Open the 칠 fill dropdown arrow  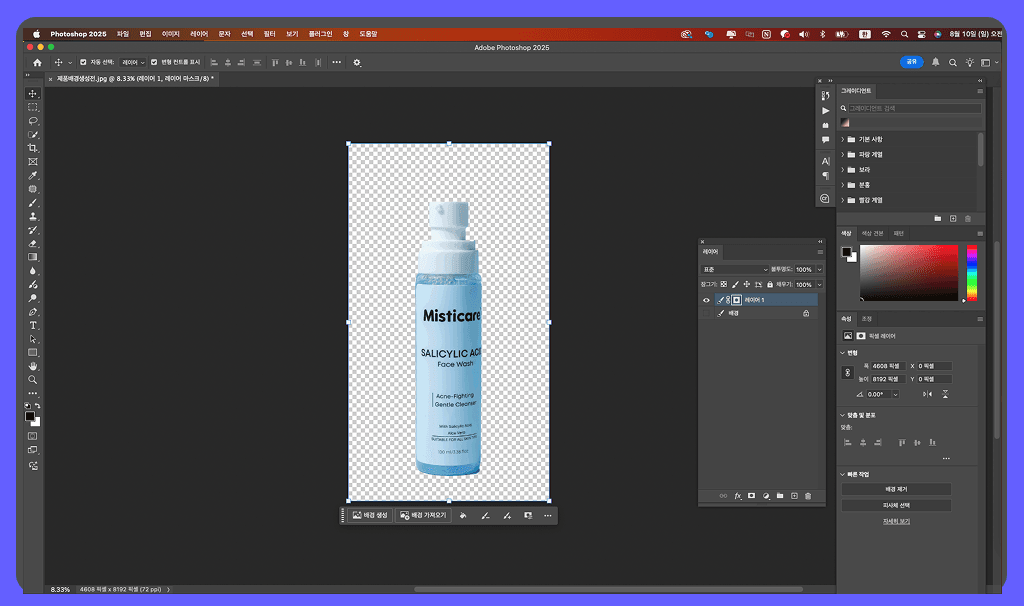coord(820,285)
